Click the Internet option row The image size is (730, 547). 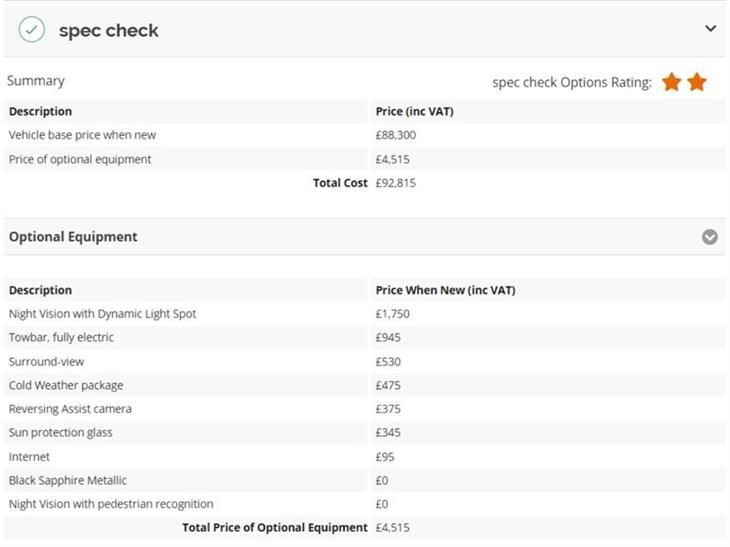pos(365,457)
